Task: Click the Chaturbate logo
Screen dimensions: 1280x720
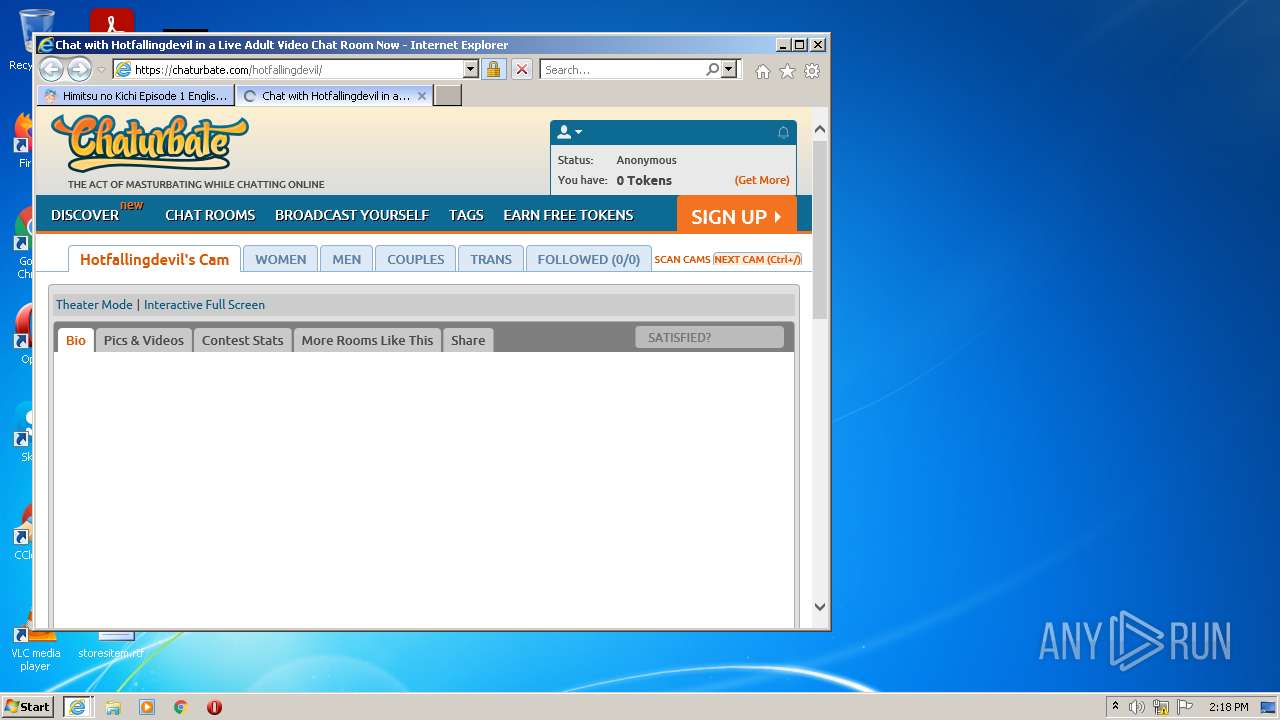Action: click(150, 143)
